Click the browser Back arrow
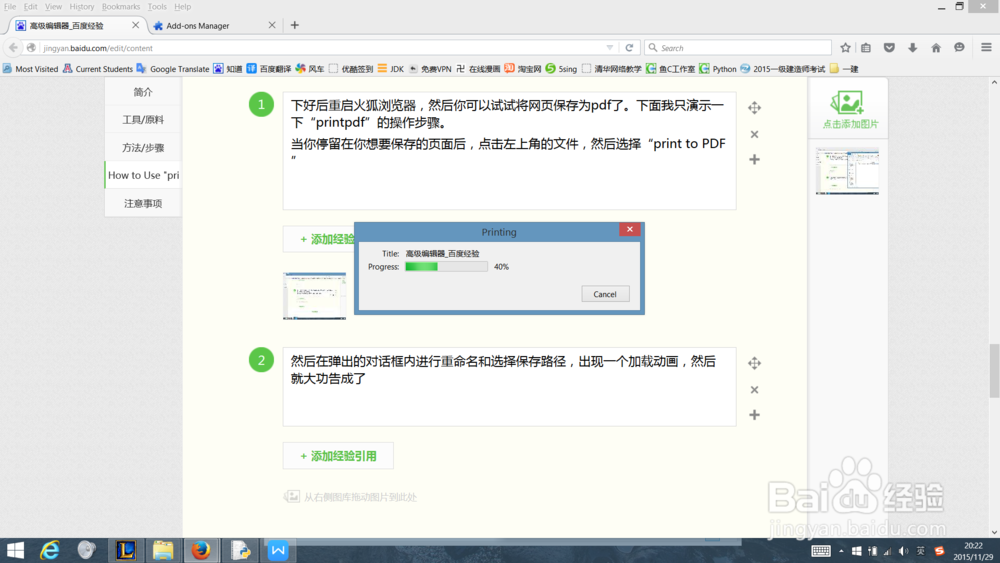1000x563 pixels. [x=13, y=48]
